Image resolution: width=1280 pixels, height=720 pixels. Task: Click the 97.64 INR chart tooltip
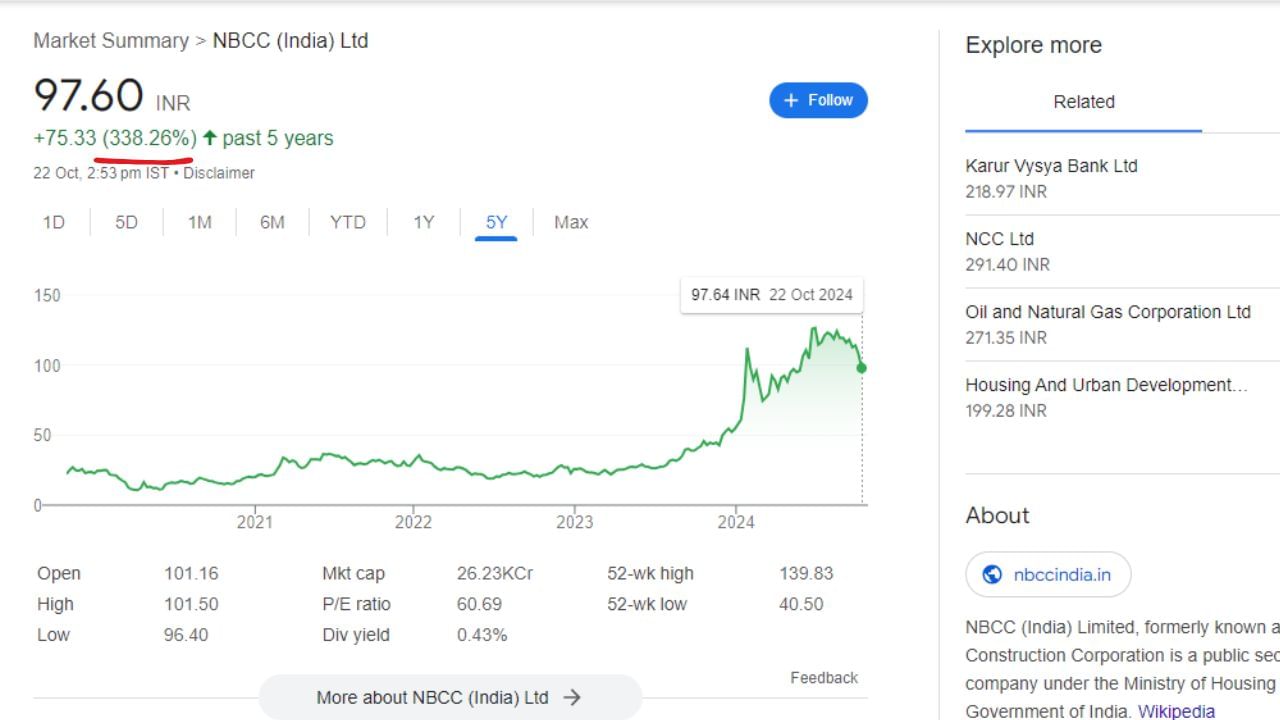772,295
